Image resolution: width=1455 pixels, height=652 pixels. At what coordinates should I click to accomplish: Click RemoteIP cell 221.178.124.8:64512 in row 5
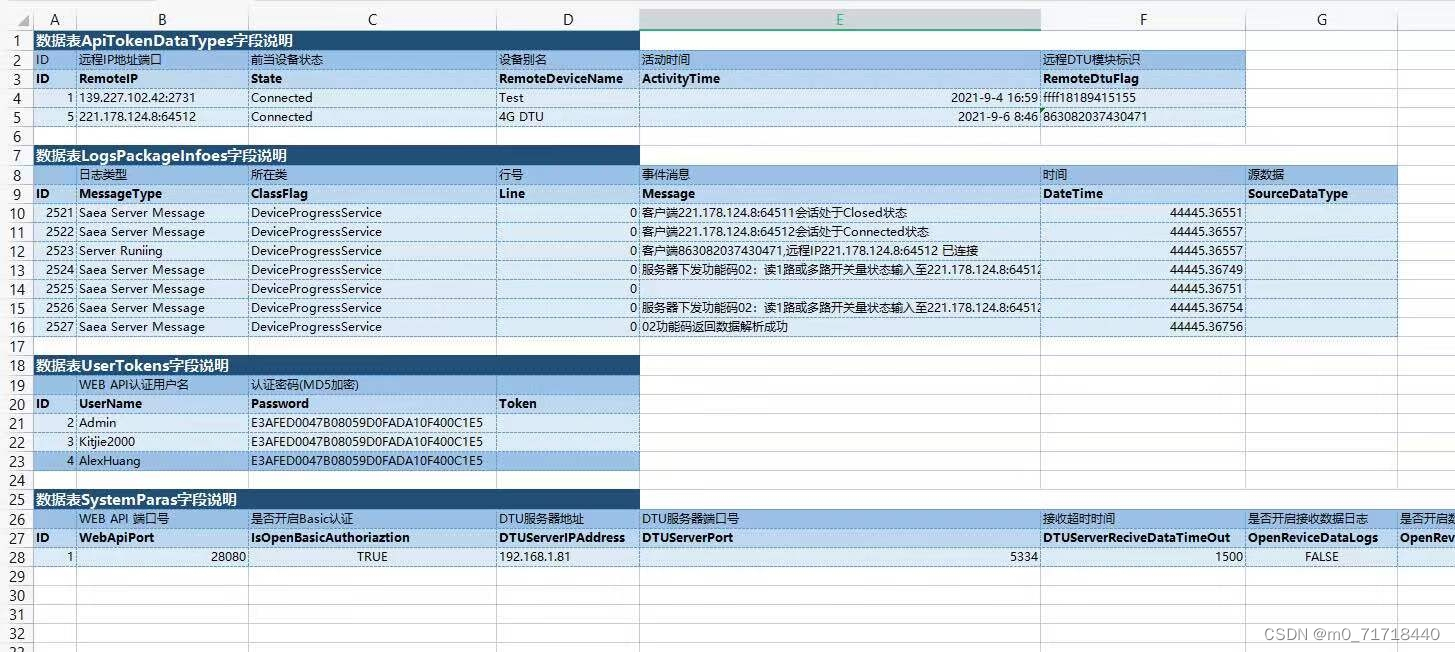[162, 117]
